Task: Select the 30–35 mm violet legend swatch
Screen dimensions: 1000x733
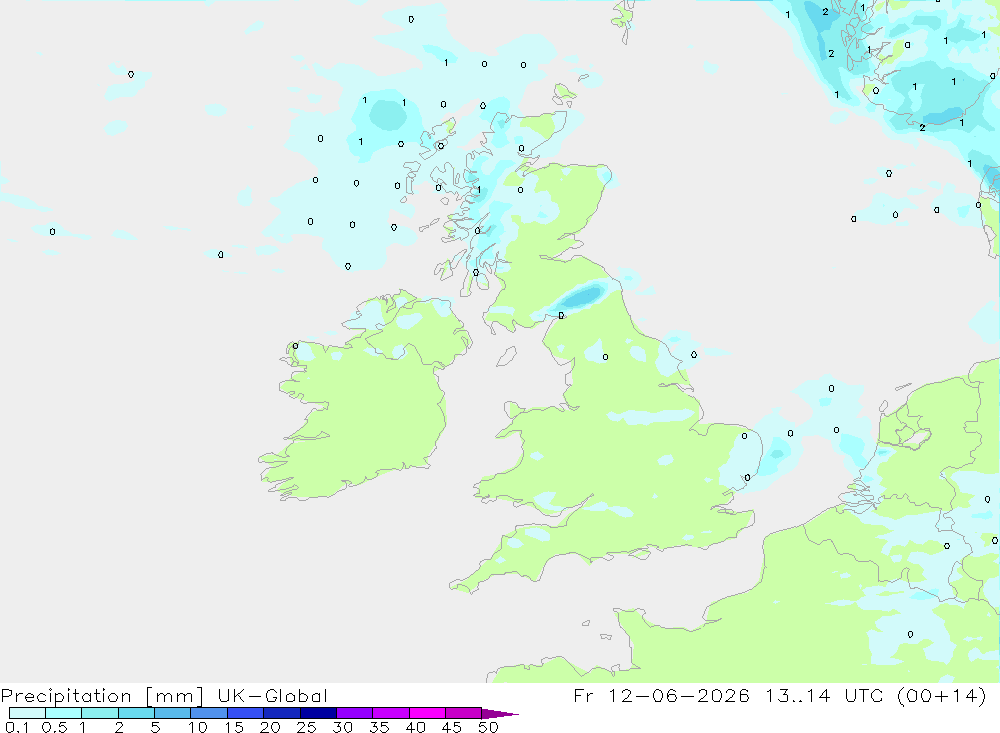Action: [355, 713]
